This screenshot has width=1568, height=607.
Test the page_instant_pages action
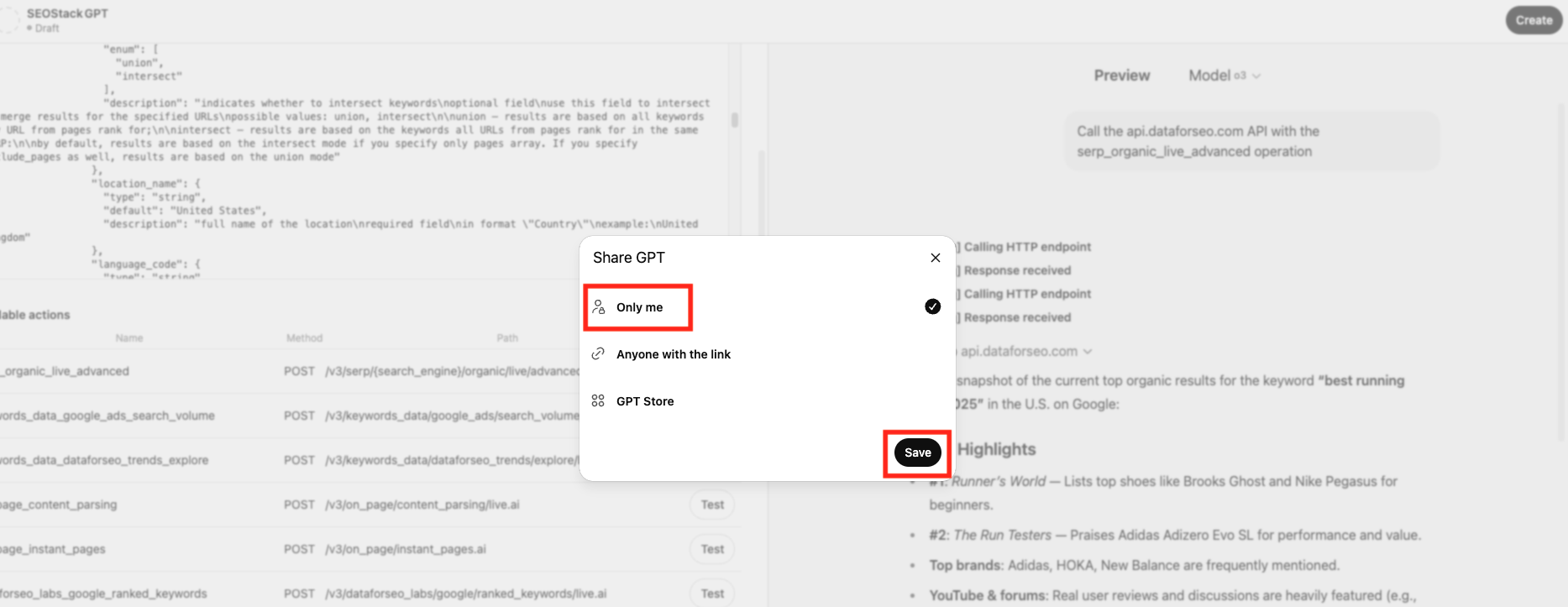click(712, 549)
